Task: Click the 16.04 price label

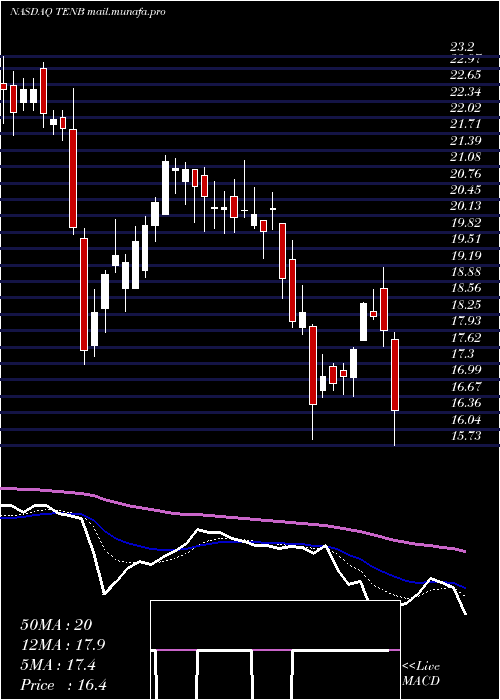Action: (x=466, y=420)
